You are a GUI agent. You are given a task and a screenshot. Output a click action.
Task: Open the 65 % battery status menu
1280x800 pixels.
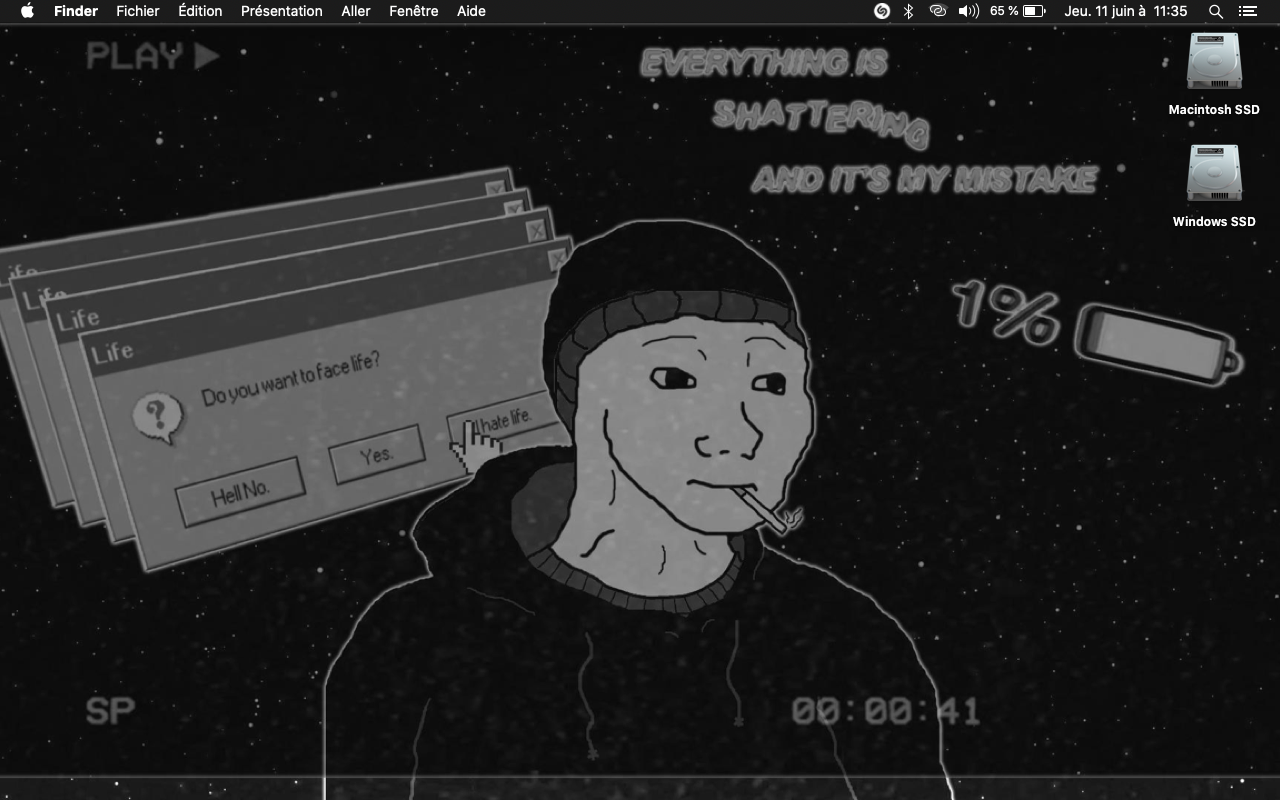coord(1017,11)
